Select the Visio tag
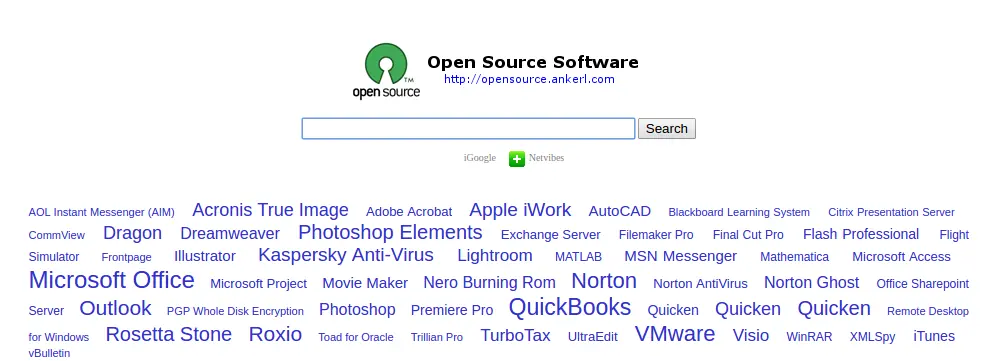Screen dimensions: 993x361 [751, 336]
